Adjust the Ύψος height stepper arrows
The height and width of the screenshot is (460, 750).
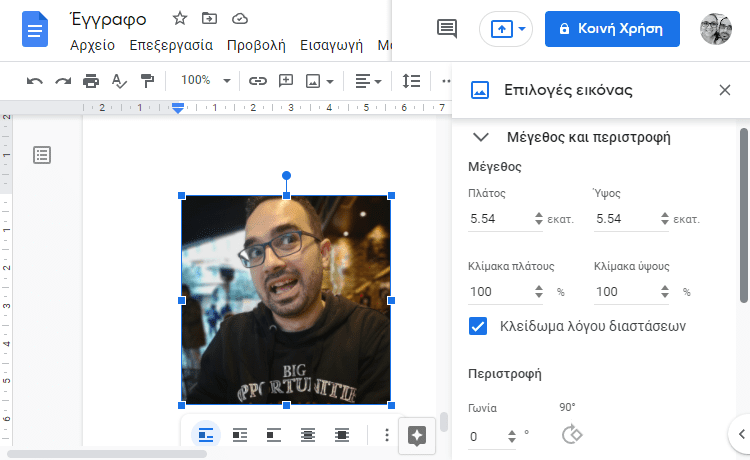[x=665, y=219]
